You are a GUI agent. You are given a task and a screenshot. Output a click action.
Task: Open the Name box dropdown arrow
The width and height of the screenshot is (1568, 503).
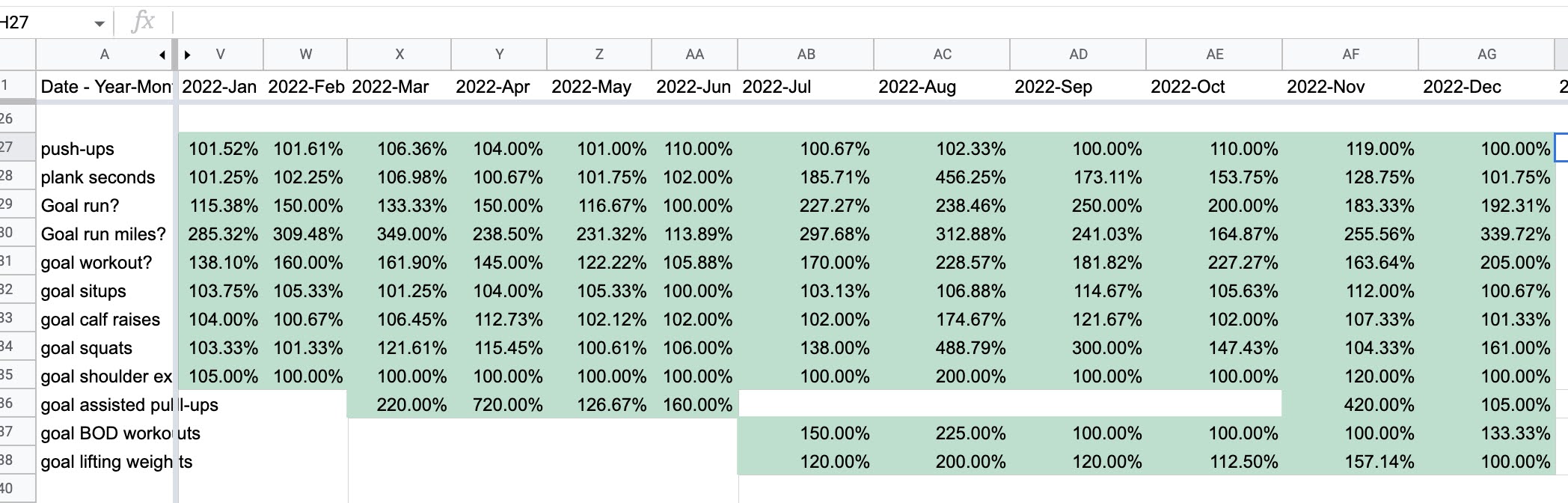tap(99, 23)
